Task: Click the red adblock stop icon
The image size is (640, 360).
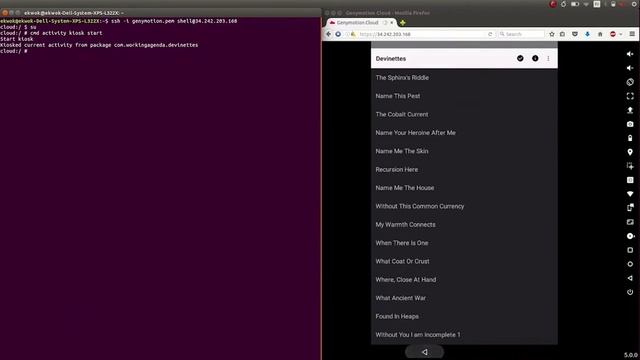Action: tap(613, 34)
